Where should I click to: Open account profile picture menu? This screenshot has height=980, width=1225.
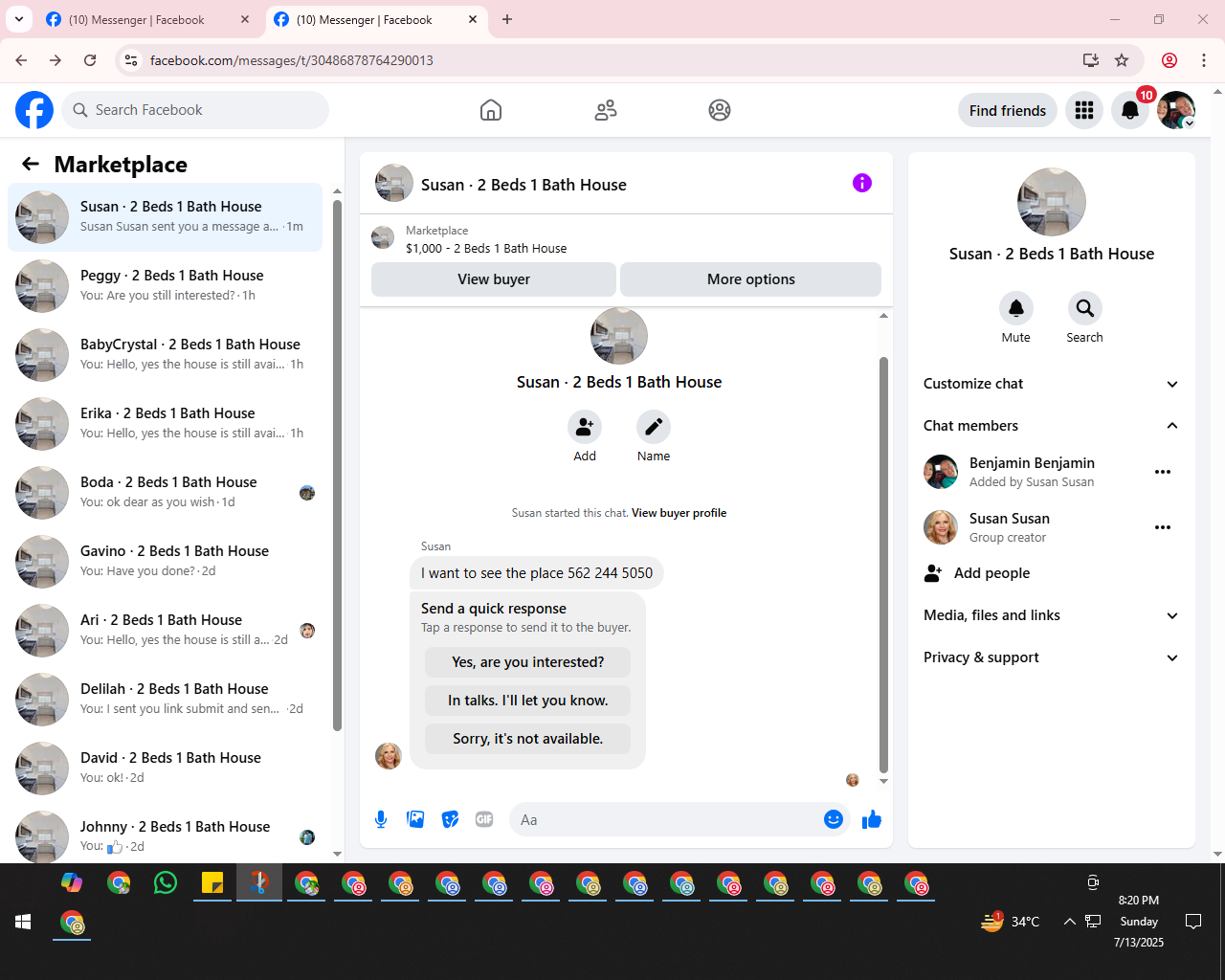tap(1176, 110)
